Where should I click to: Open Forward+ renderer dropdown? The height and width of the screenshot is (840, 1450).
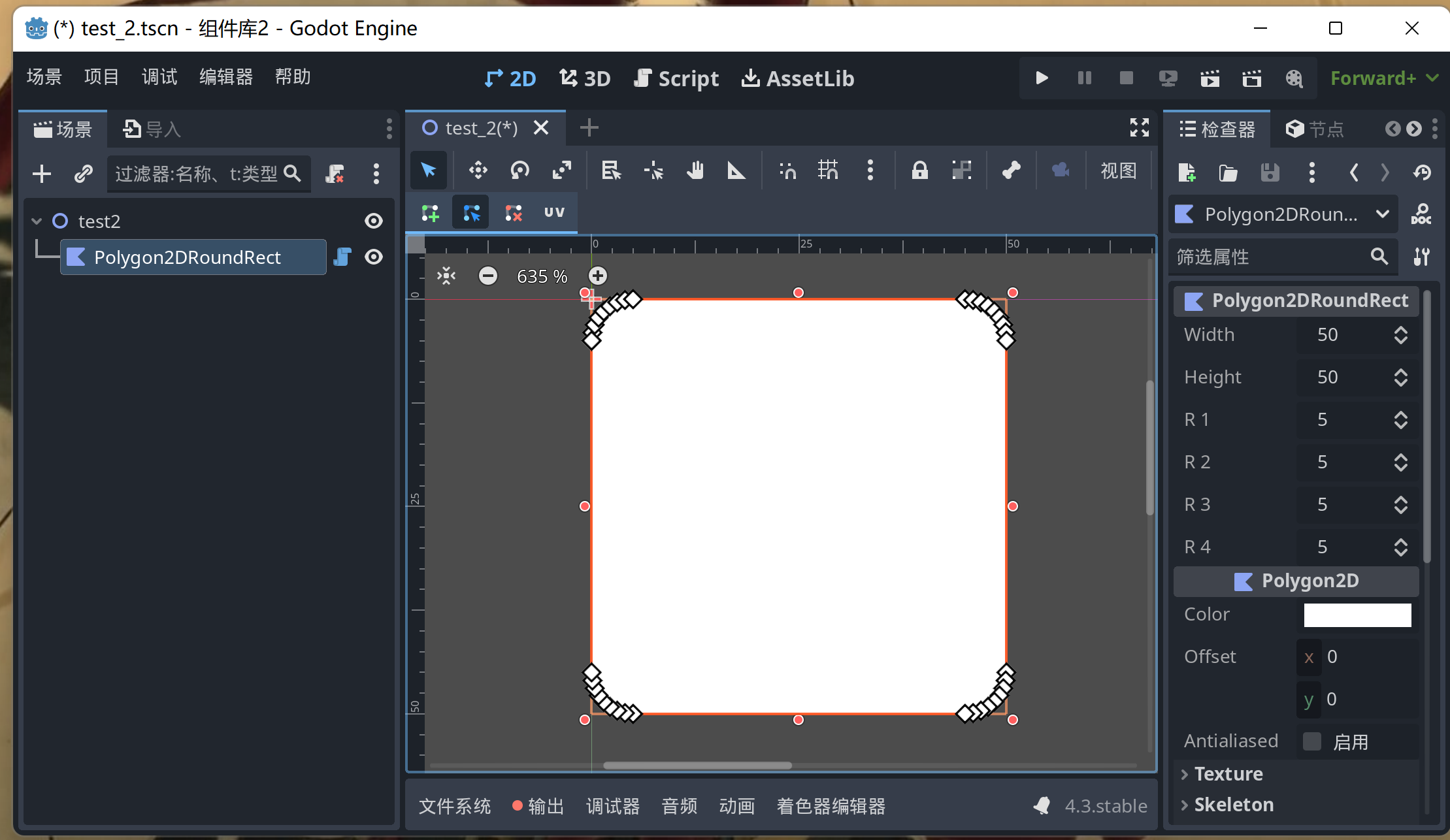coord(1385,78)
